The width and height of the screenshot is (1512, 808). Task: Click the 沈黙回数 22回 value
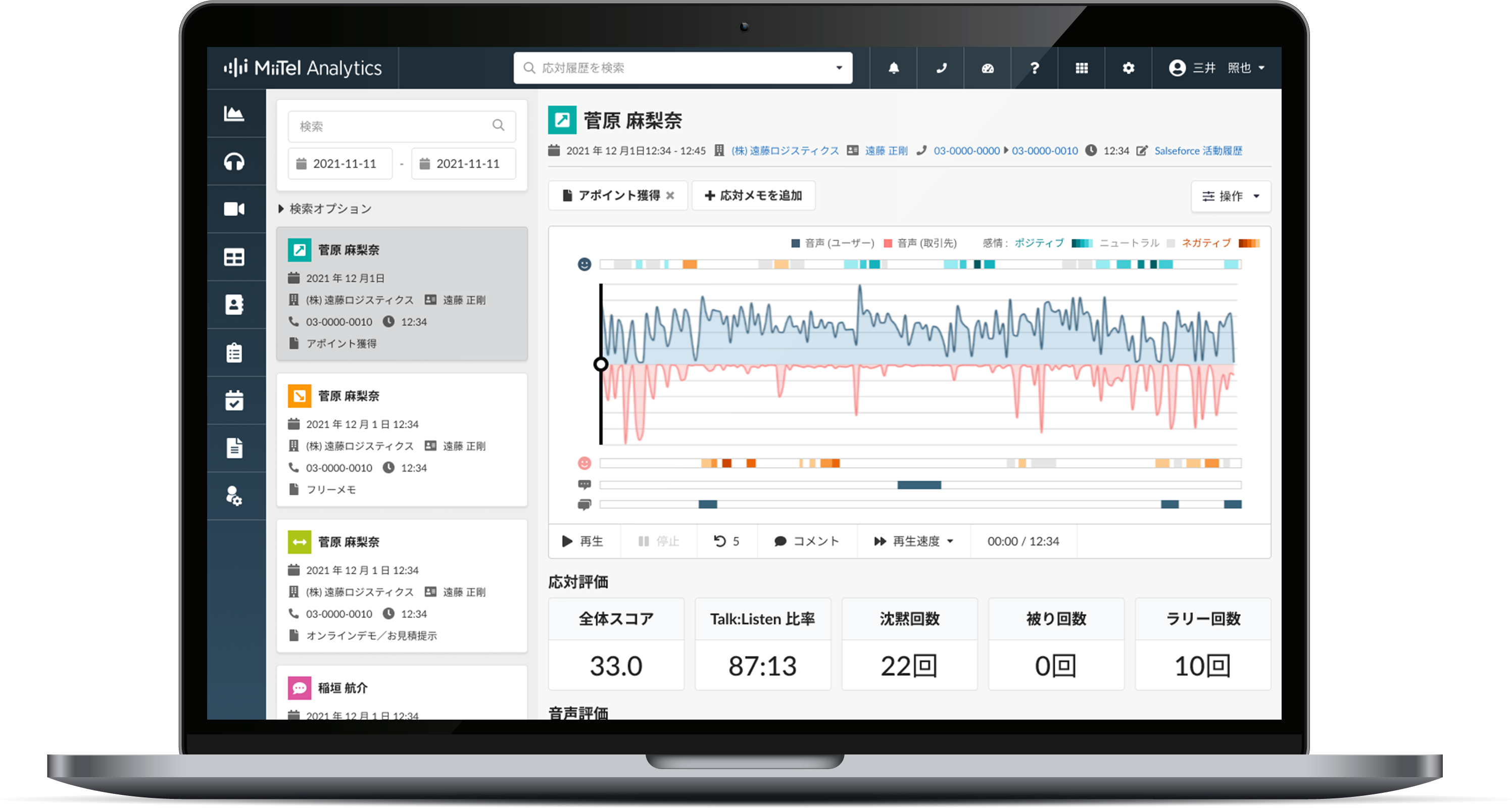[909, 666]
